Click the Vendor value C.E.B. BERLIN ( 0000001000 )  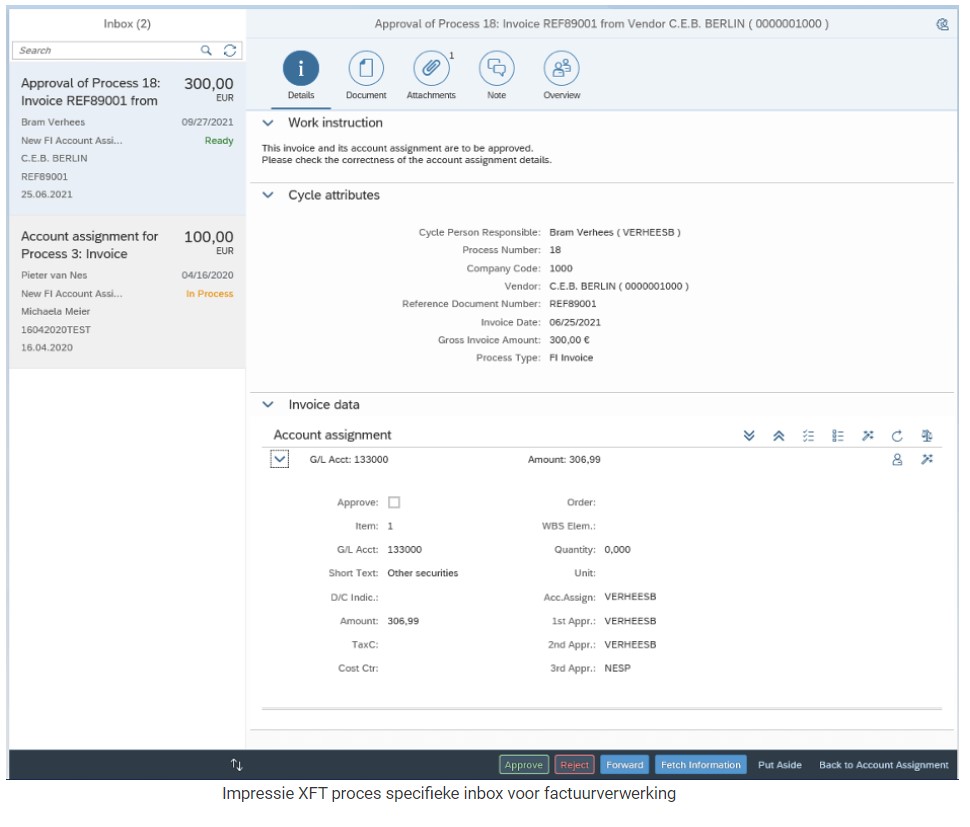[619, 286]
